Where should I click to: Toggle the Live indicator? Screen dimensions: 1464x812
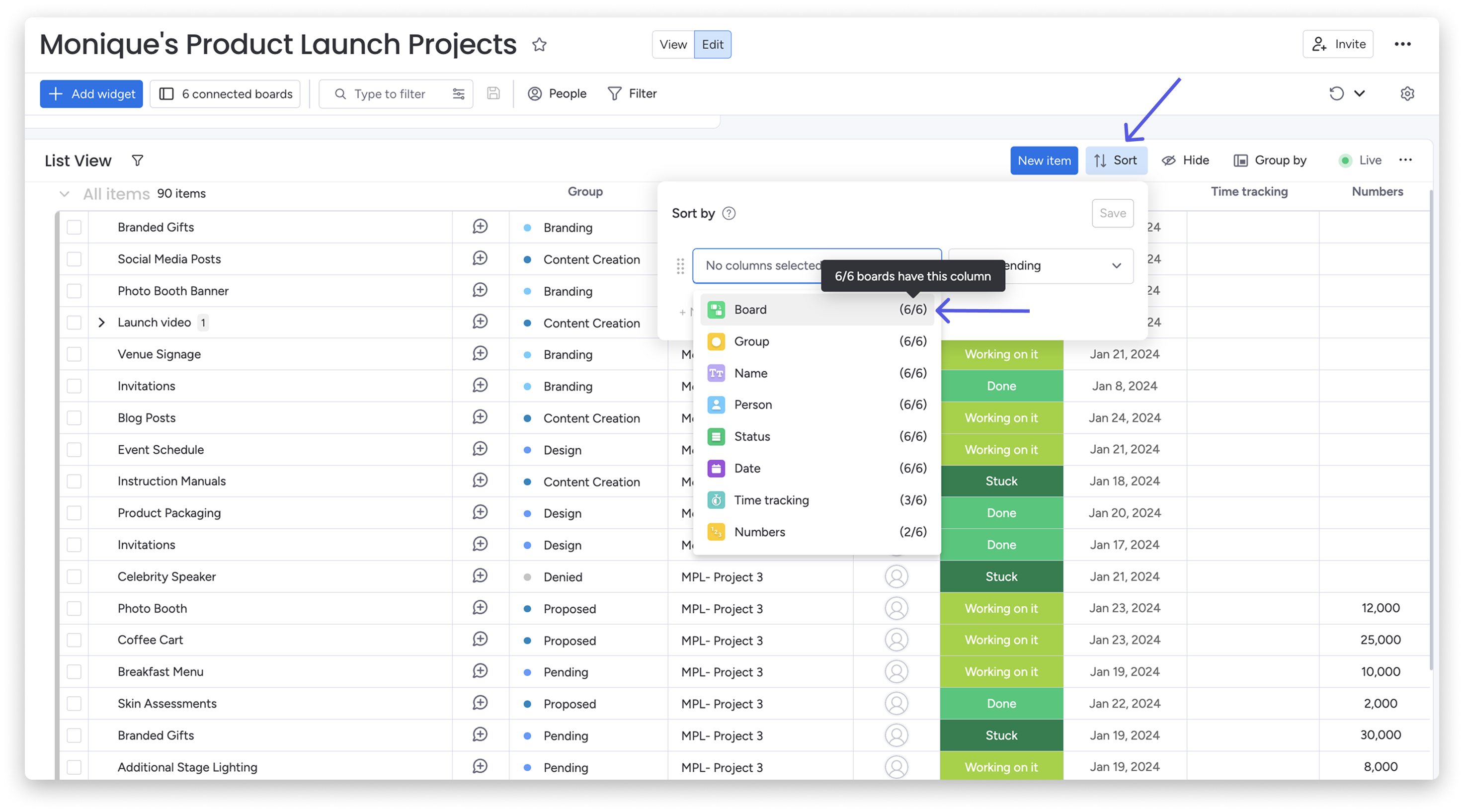pos(1360,161)
